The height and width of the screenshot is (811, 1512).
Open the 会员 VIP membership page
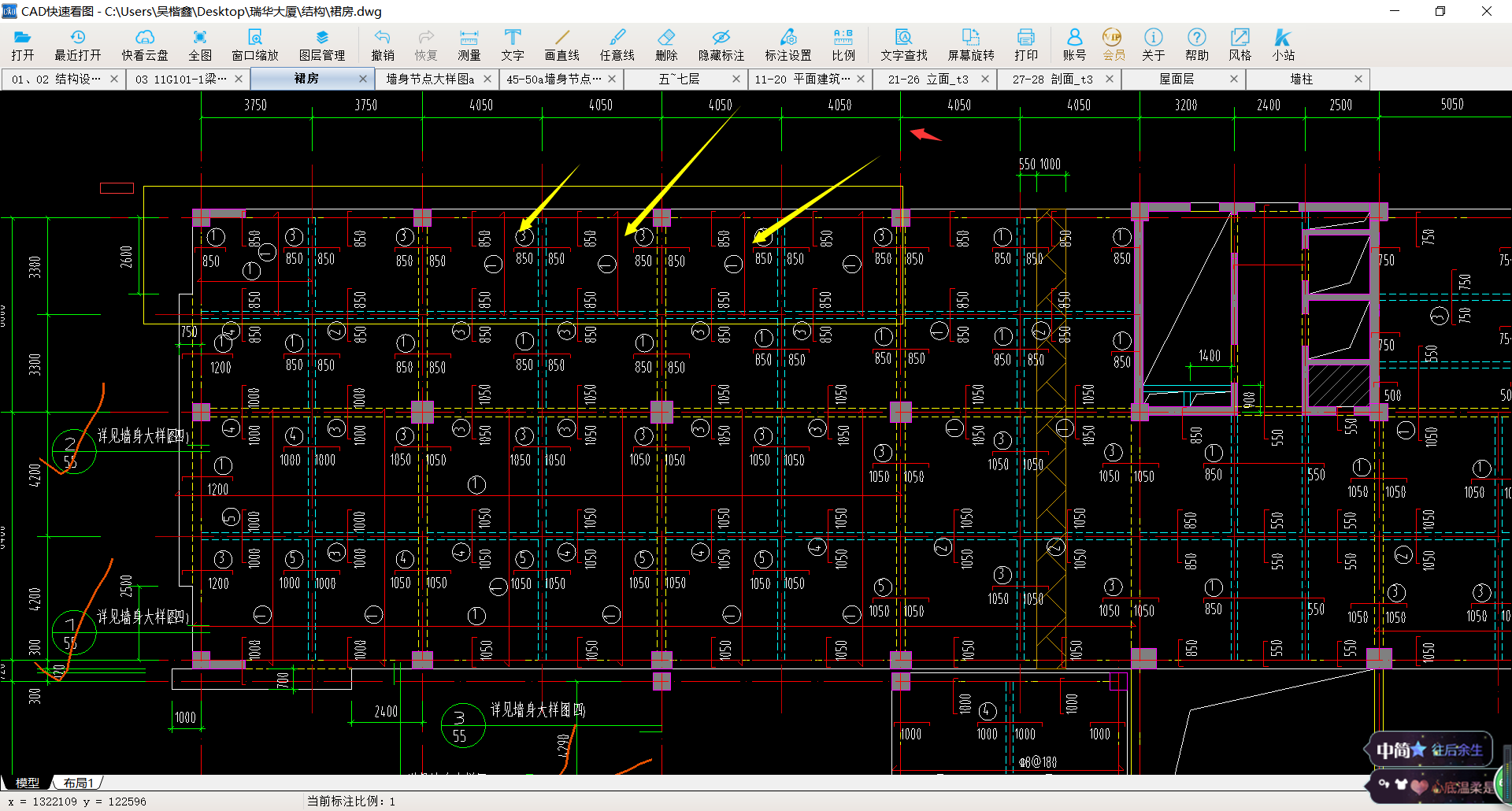(x=1113, y=45)
